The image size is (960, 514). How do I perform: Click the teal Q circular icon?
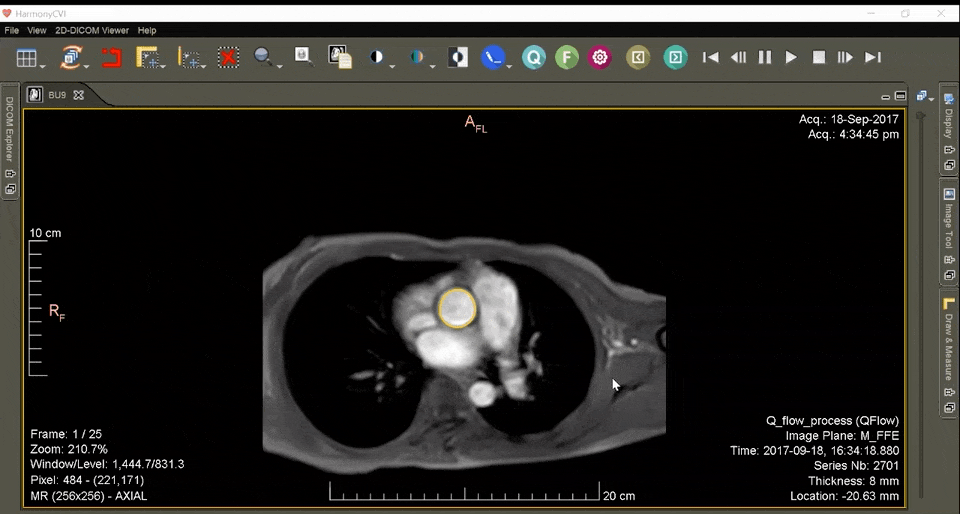534,58
